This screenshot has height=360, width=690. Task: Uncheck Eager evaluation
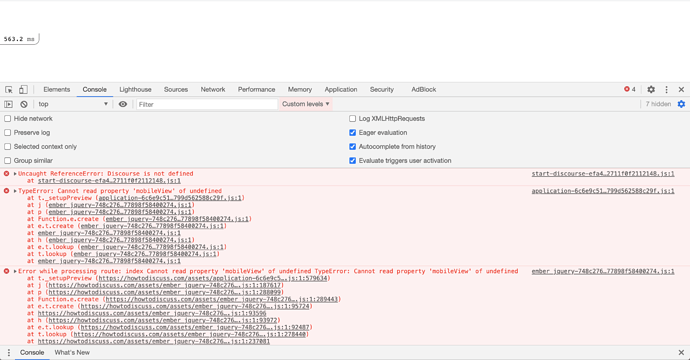coord(352,133)
